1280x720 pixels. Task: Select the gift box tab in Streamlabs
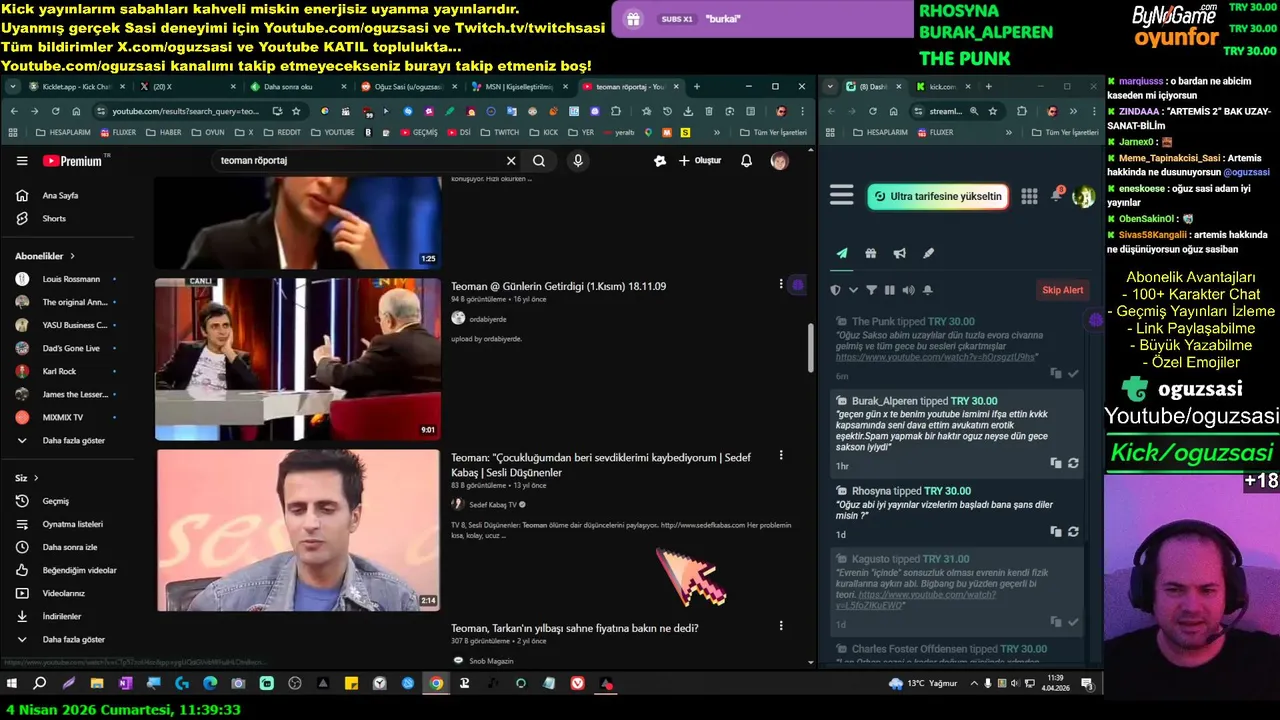871,254
